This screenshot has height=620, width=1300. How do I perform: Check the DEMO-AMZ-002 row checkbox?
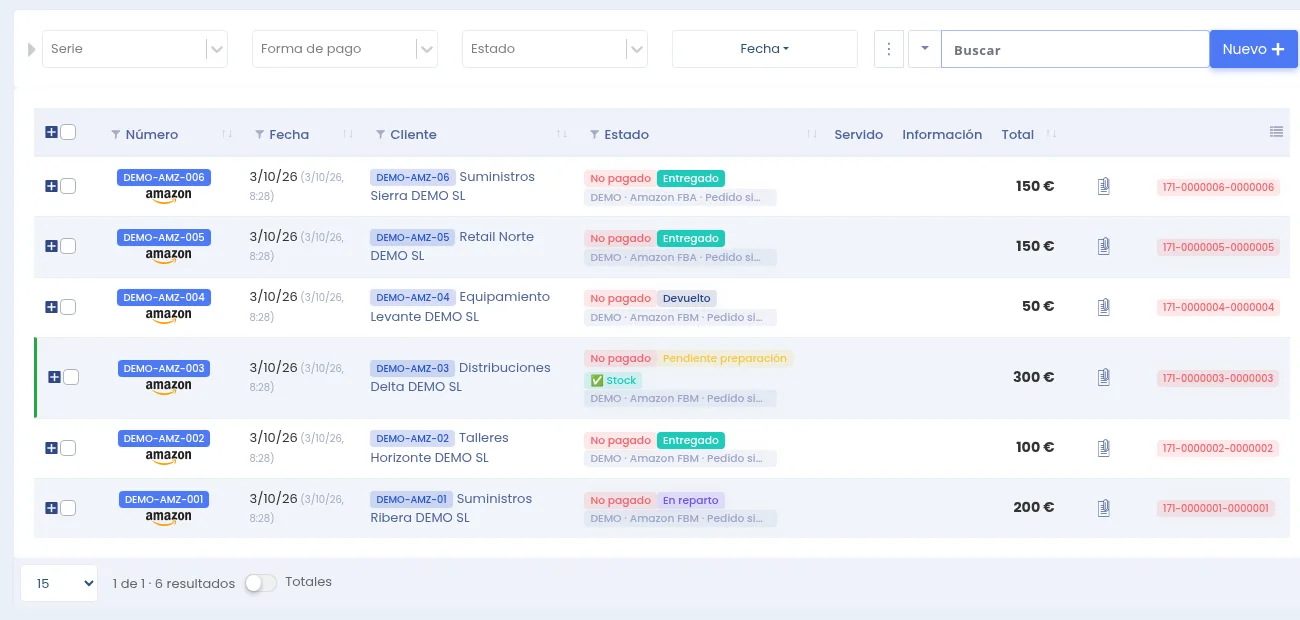[x=68, y=448]
